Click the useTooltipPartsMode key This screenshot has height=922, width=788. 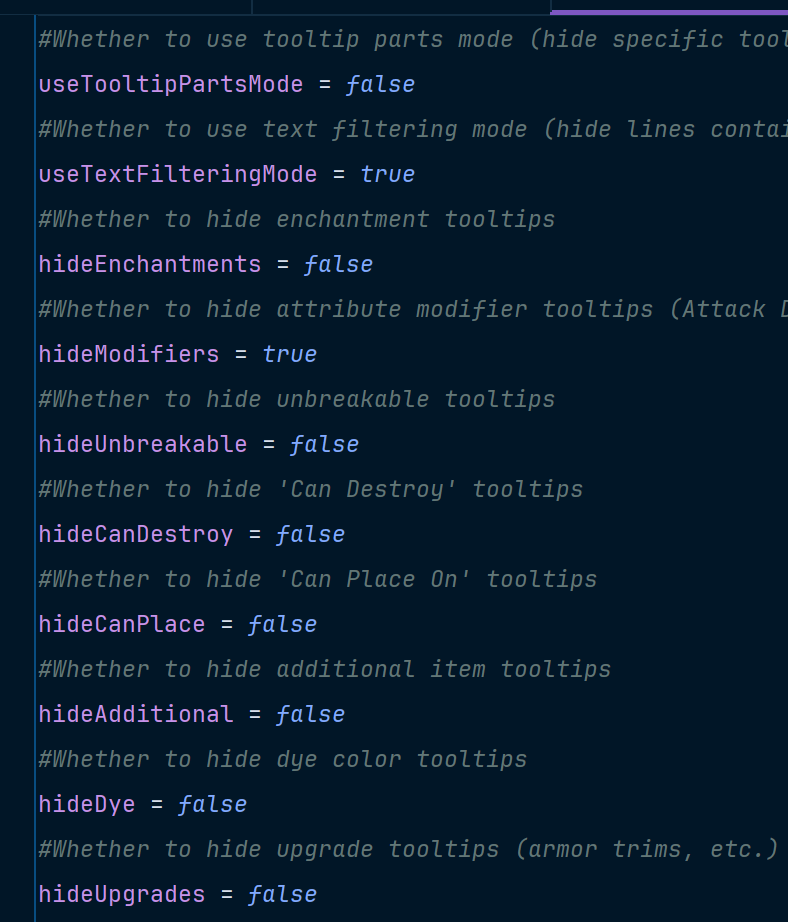tap(171, 85)
